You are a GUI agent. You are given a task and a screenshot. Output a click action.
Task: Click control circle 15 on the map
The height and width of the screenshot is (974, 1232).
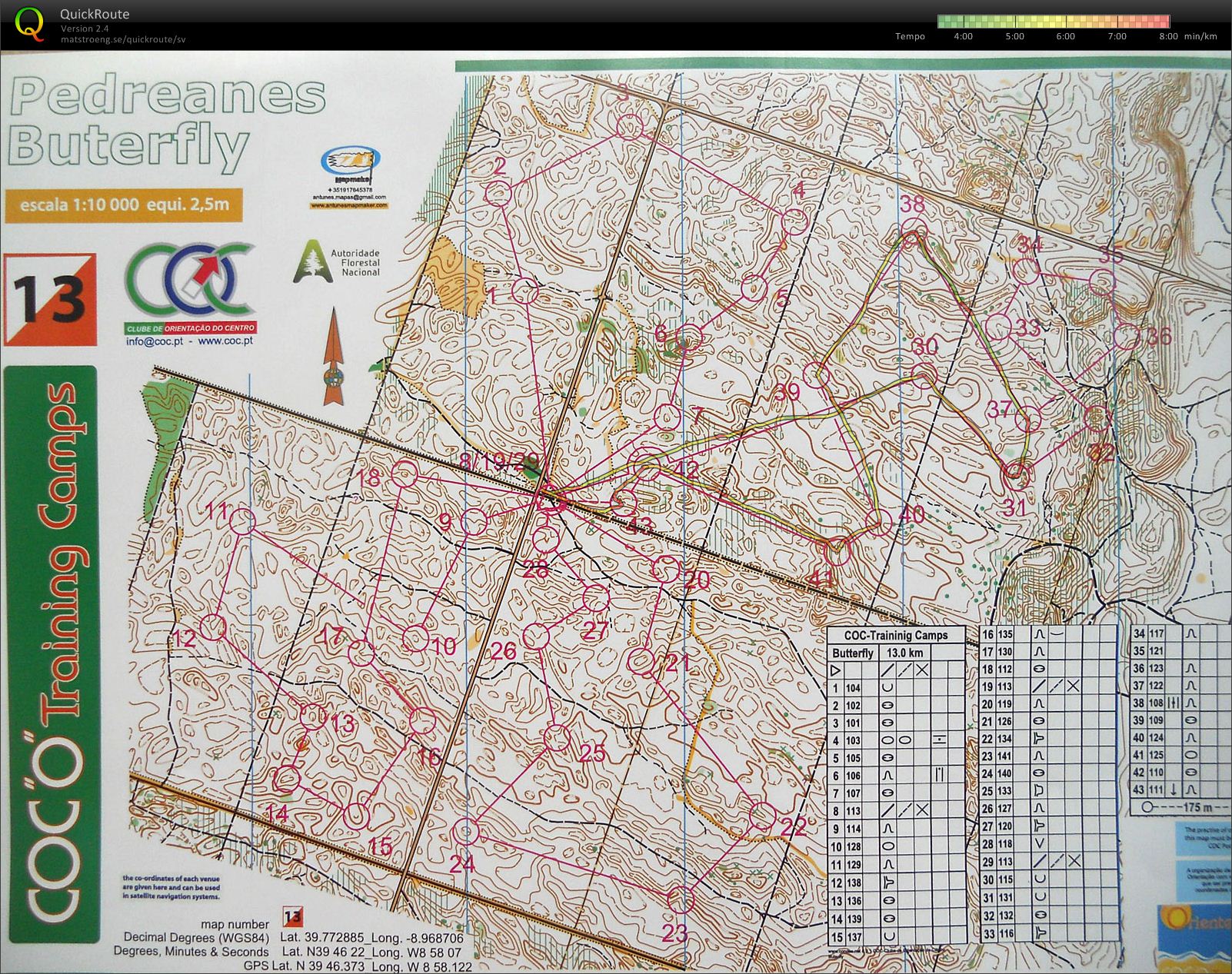pos(356,815)
